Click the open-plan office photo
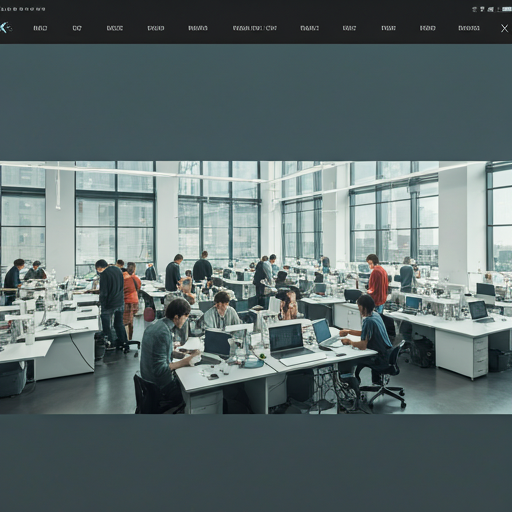 click(256, 288)
